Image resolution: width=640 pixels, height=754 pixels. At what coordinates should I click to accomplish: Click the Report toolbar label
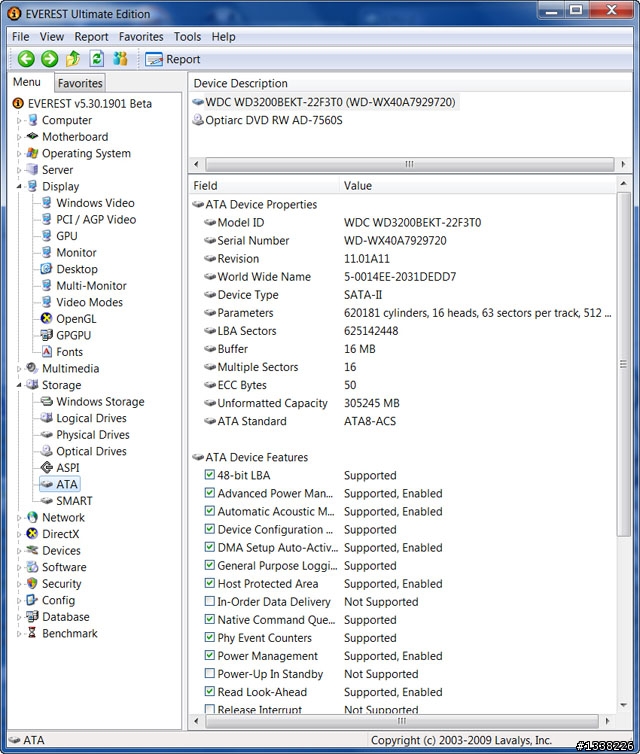pyautogui.click(x=183, y=59)
